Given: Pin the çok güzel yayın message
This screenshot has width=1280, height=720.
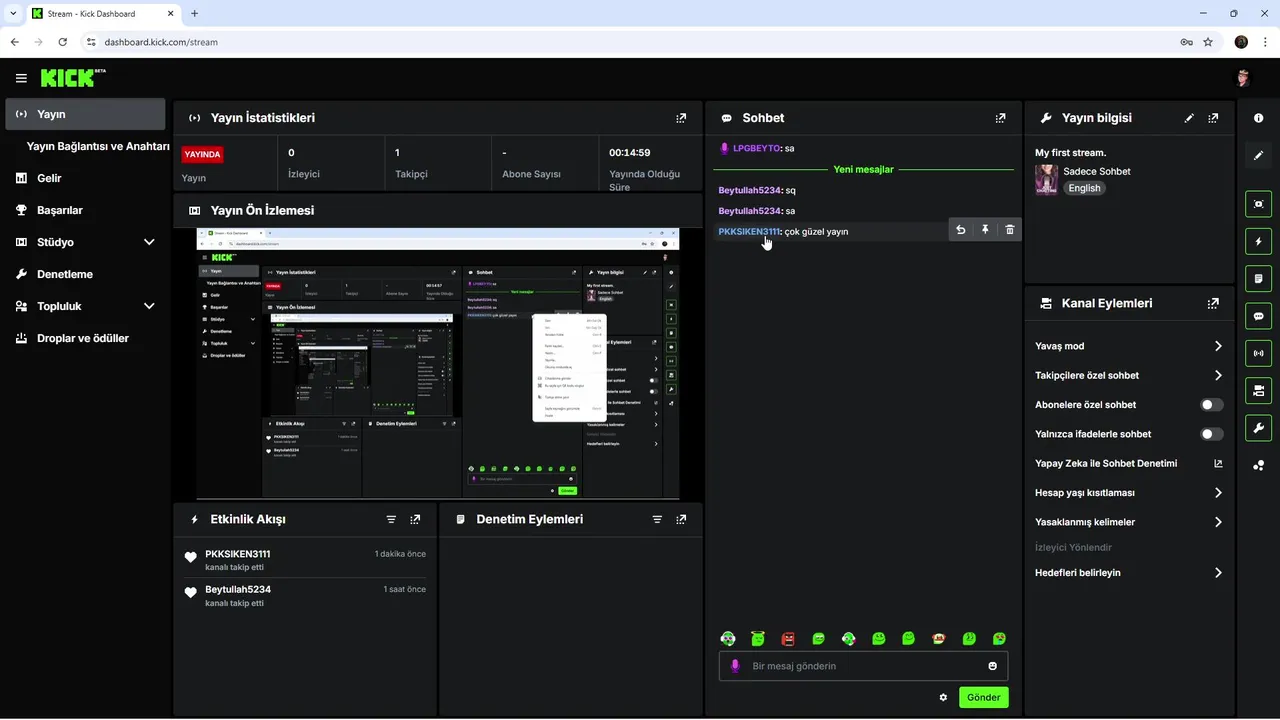Looking at the screenshot, I should 985,230.
